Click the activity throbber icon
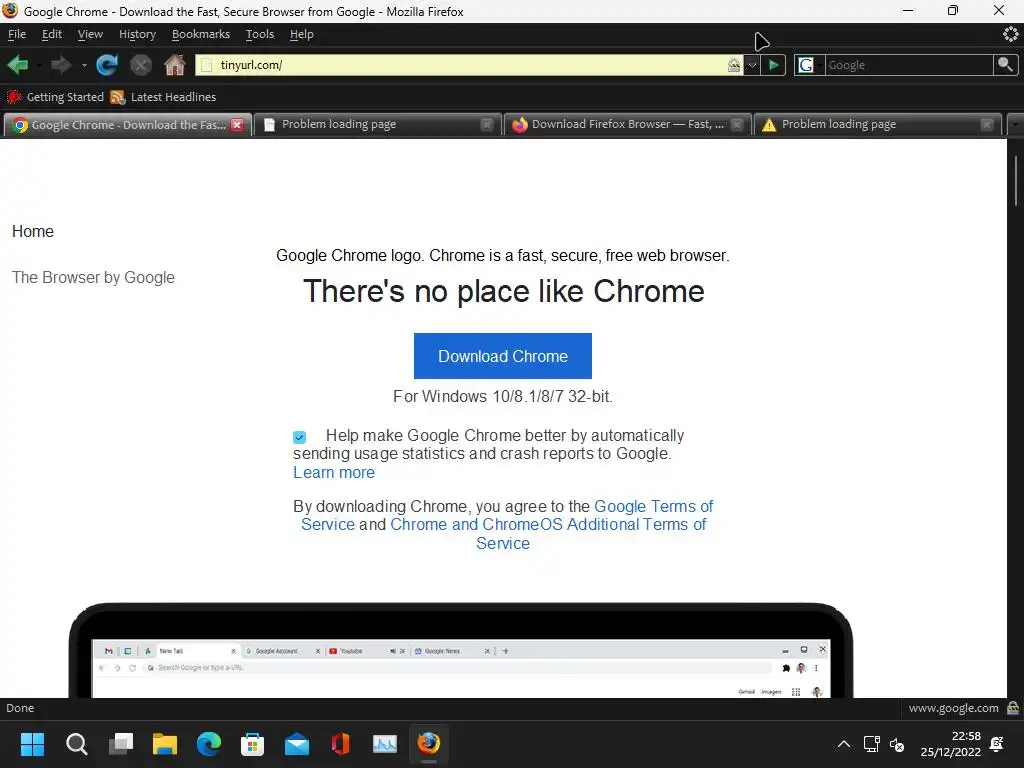1024x768 pixels. (x=1010, y=34)
